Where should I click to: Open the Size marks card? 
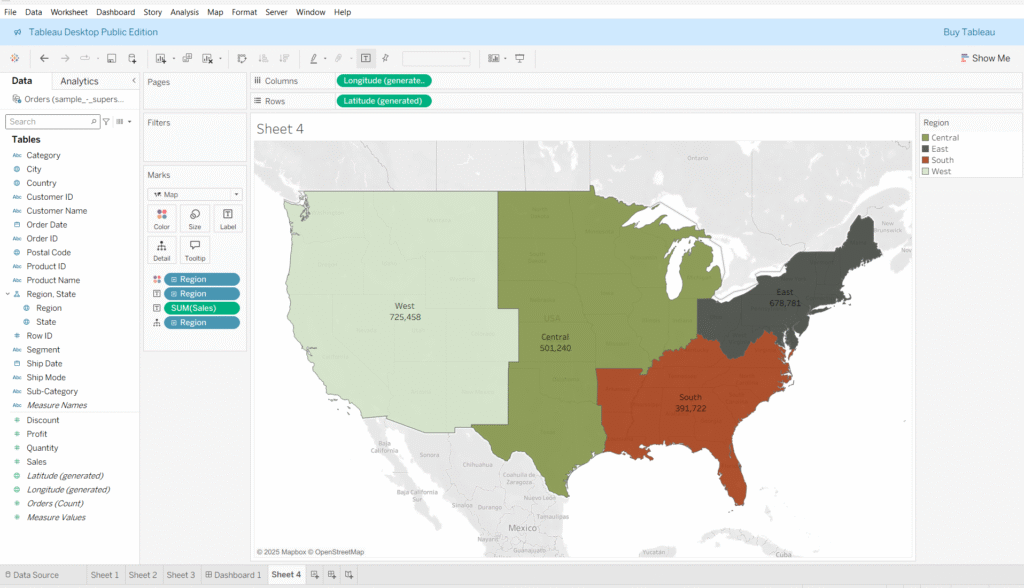coord(194,219)
